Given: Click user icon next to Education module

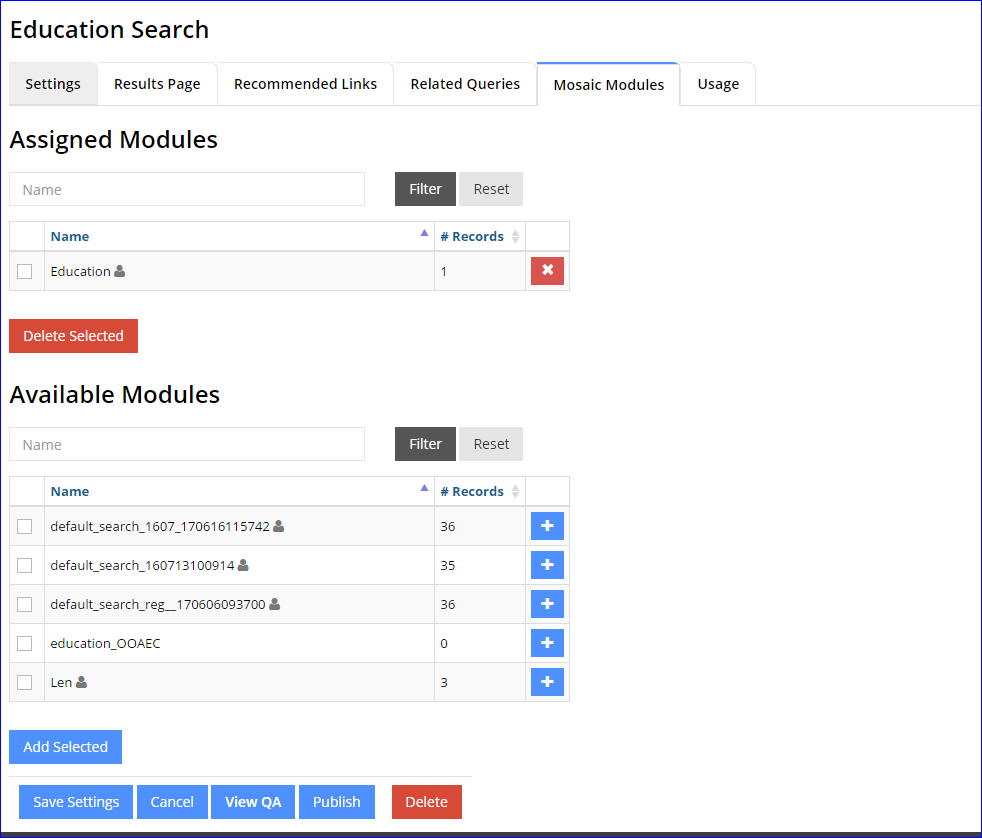Looking at the screenshot, I should [120, 271].
